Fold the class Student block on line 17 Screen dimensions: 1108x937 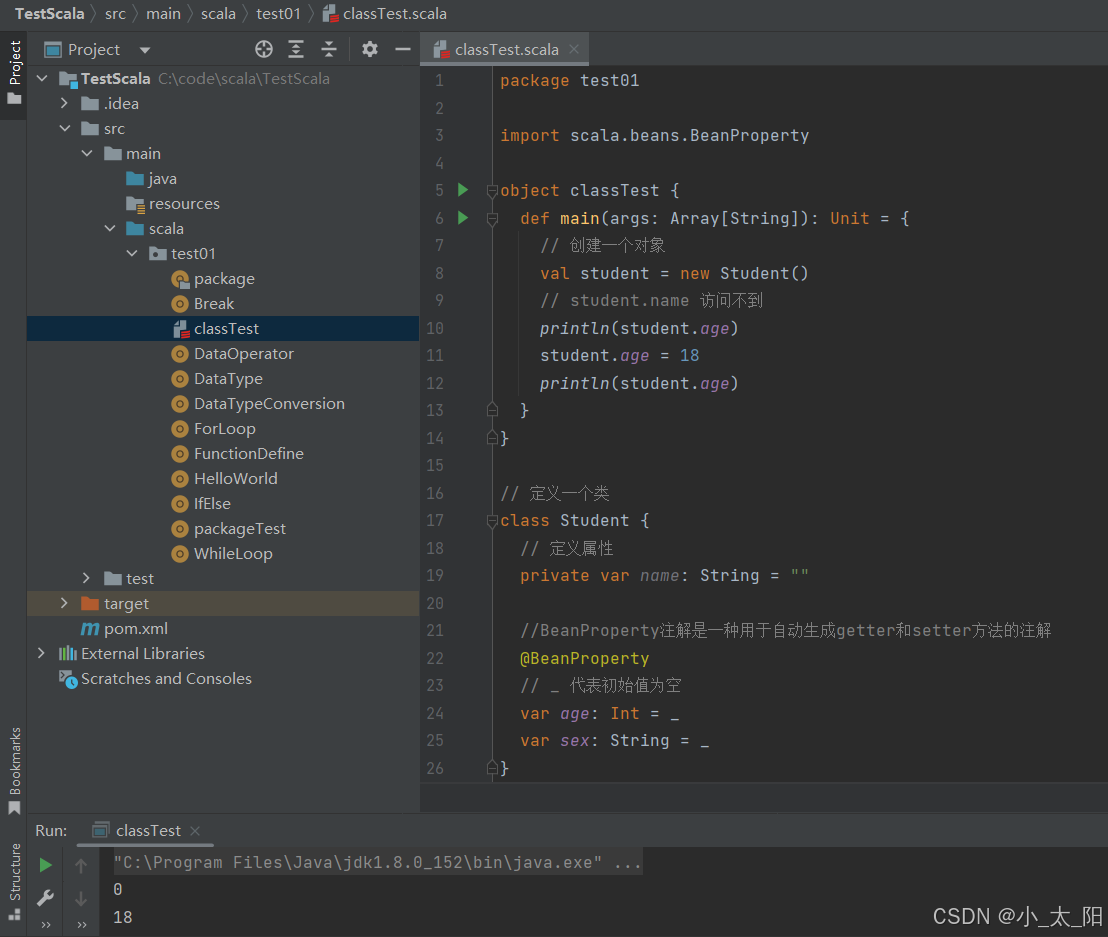[x=493, y=521]
